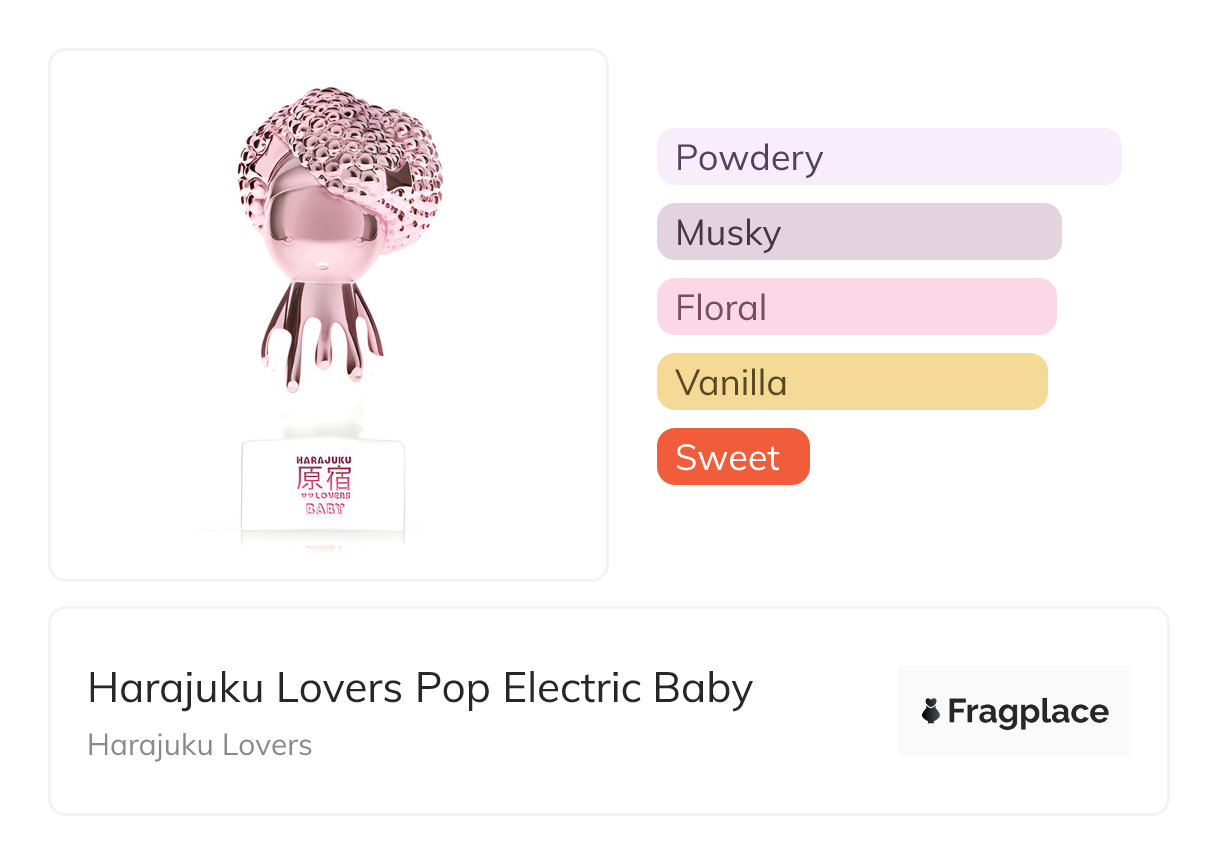This screenshot has height=864, width=1218.
Task: Select the yellow Vanilla accord bar
Action: click(x=851, y=382)
